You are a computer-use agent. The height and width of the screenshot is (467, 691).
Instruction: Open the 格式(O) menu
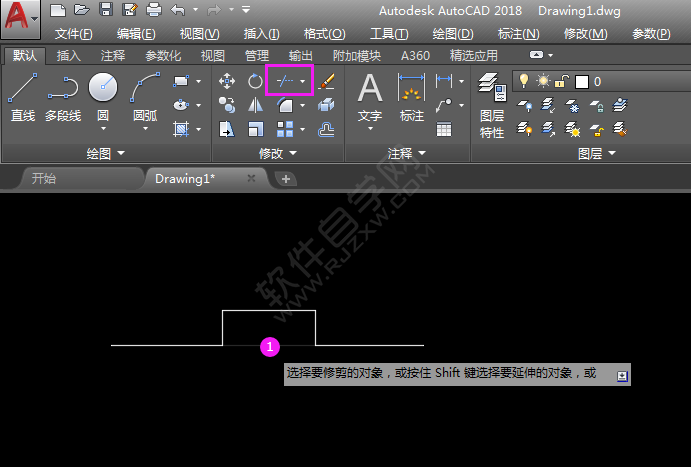click(323, 34)
